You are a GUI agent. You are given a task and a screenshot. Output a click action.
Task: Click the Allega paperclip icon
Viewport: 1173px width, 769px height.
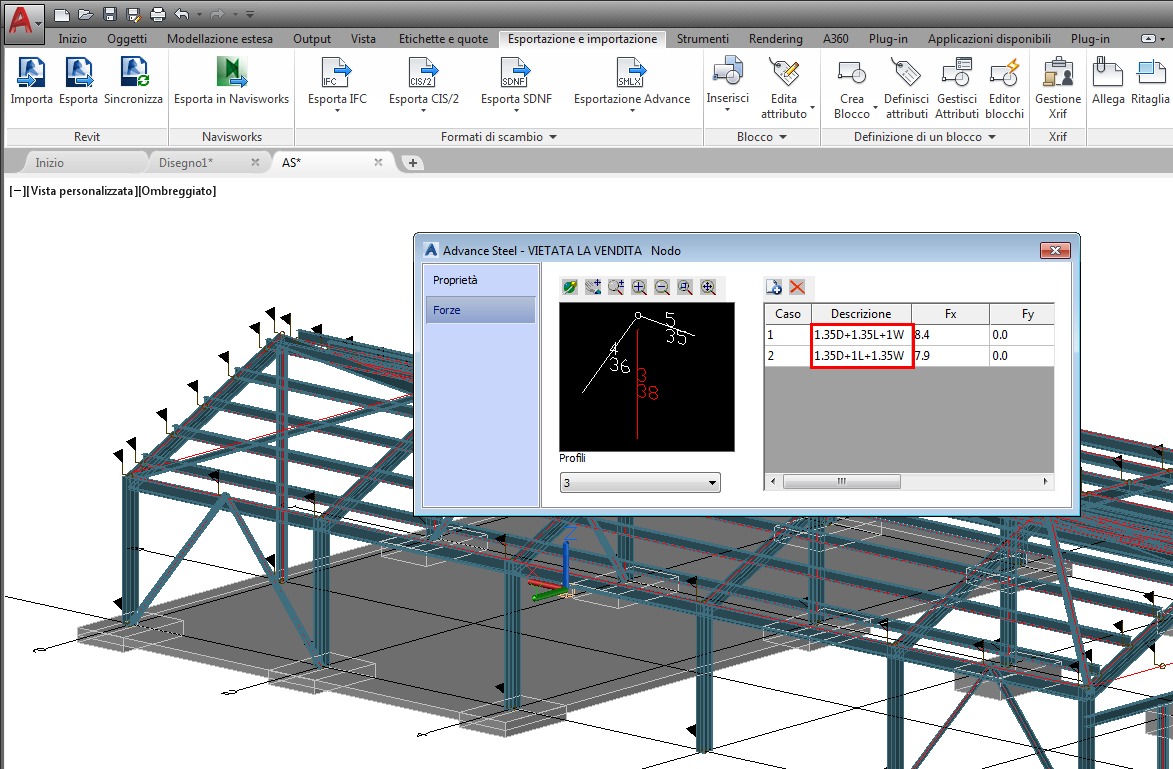click(x=1108, y=72)
